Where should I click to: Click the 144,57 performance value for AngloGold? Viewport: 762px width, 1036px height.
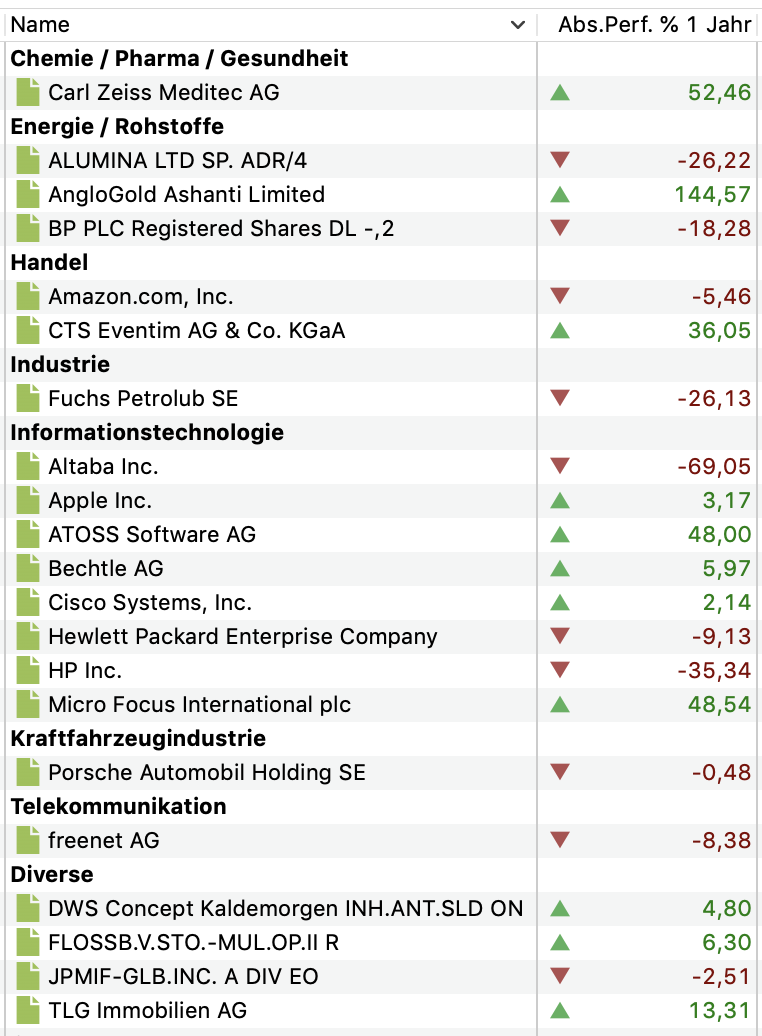[712, 195]
